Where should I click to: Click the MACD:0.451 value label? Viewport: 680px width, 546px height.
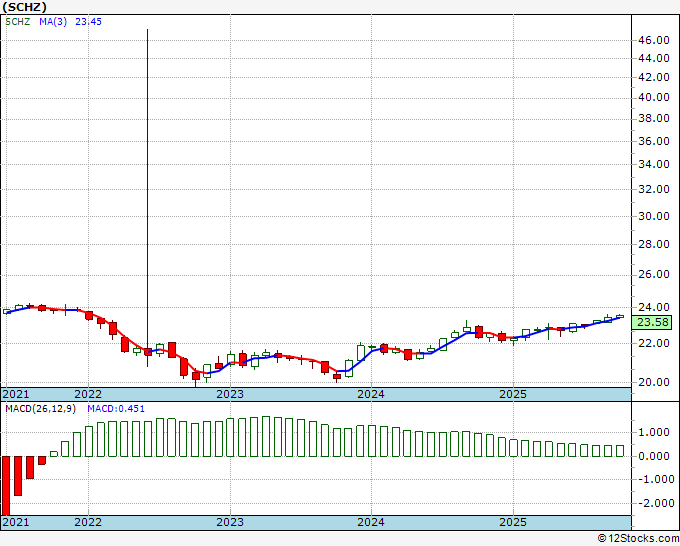(116, 409)
